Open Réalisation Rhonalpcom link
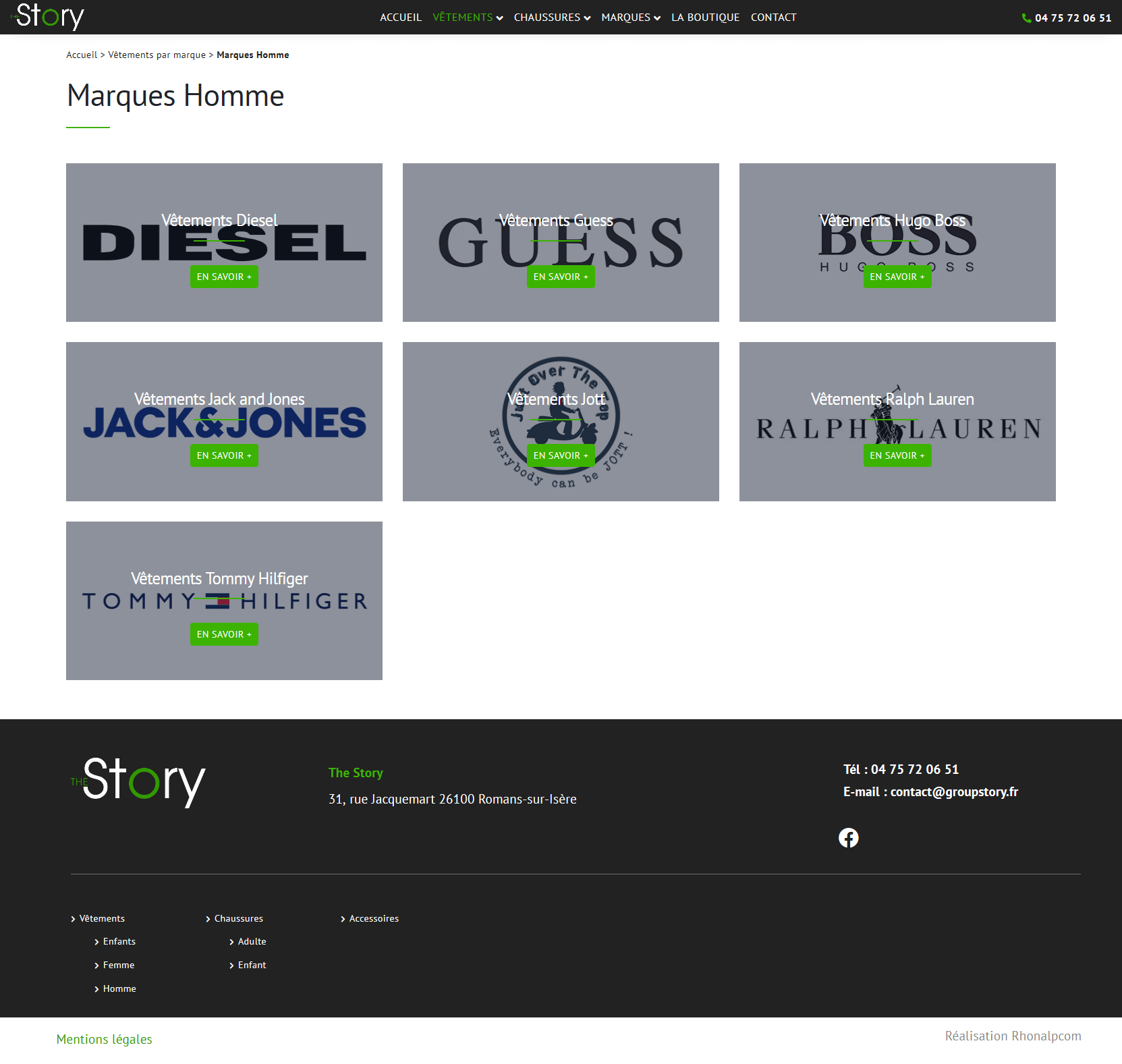The image size is (1122, 1064). coord(1013,1036)
